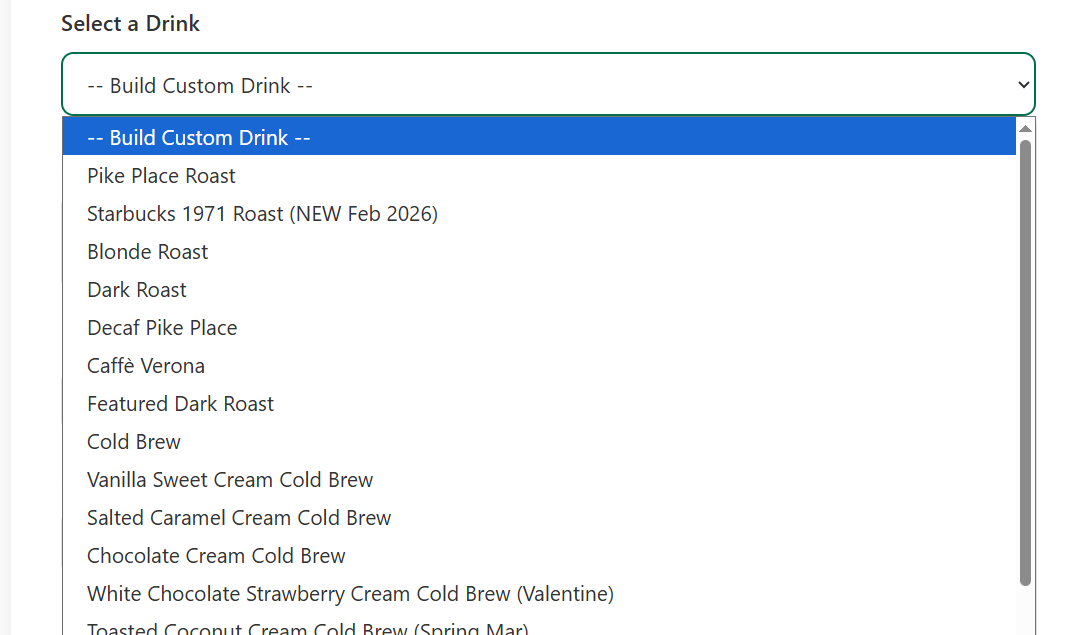Pick the Cold Brew option
1082x635 pixels.
pos(134,441)
